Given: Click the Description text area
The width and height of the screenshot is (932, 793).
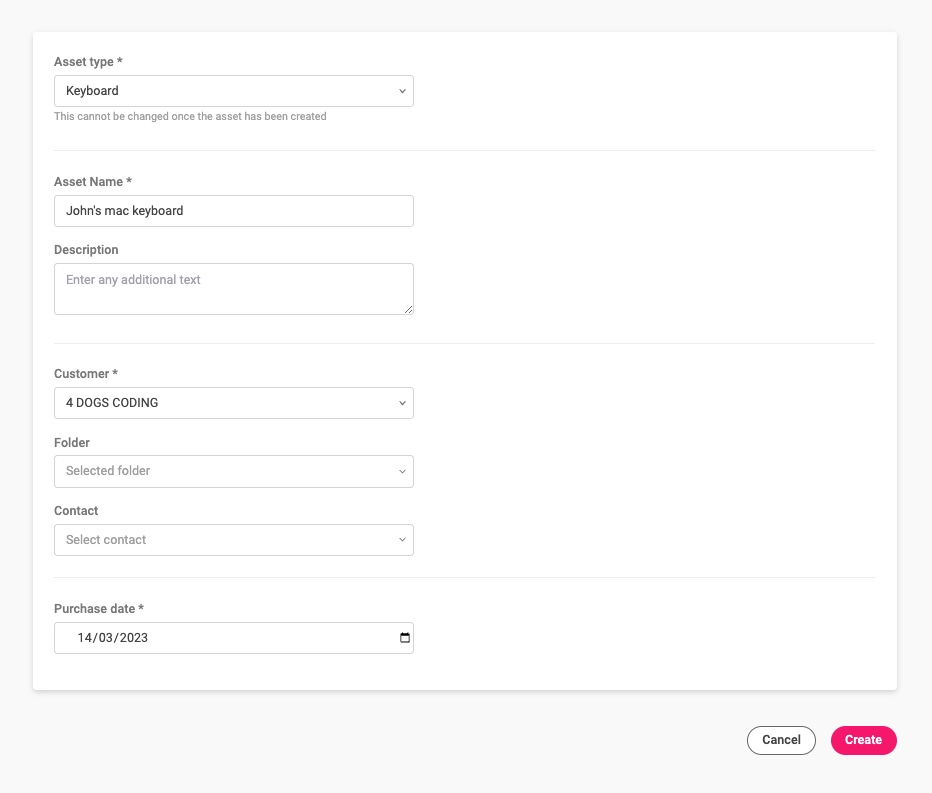Looking at the screenshot, I should tap(233, 289).
